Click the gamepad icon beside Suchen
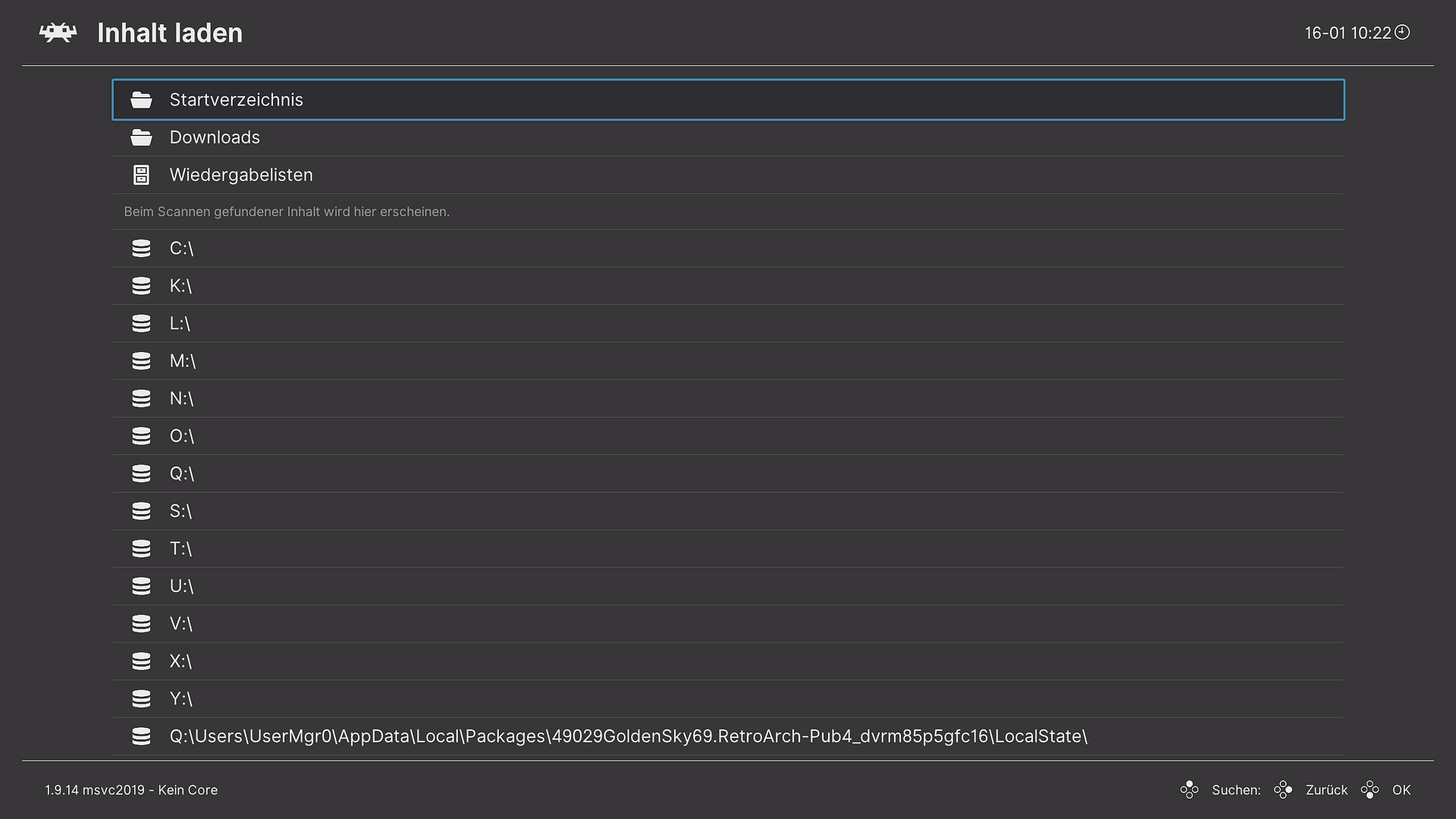 [x=1189, y=790]
